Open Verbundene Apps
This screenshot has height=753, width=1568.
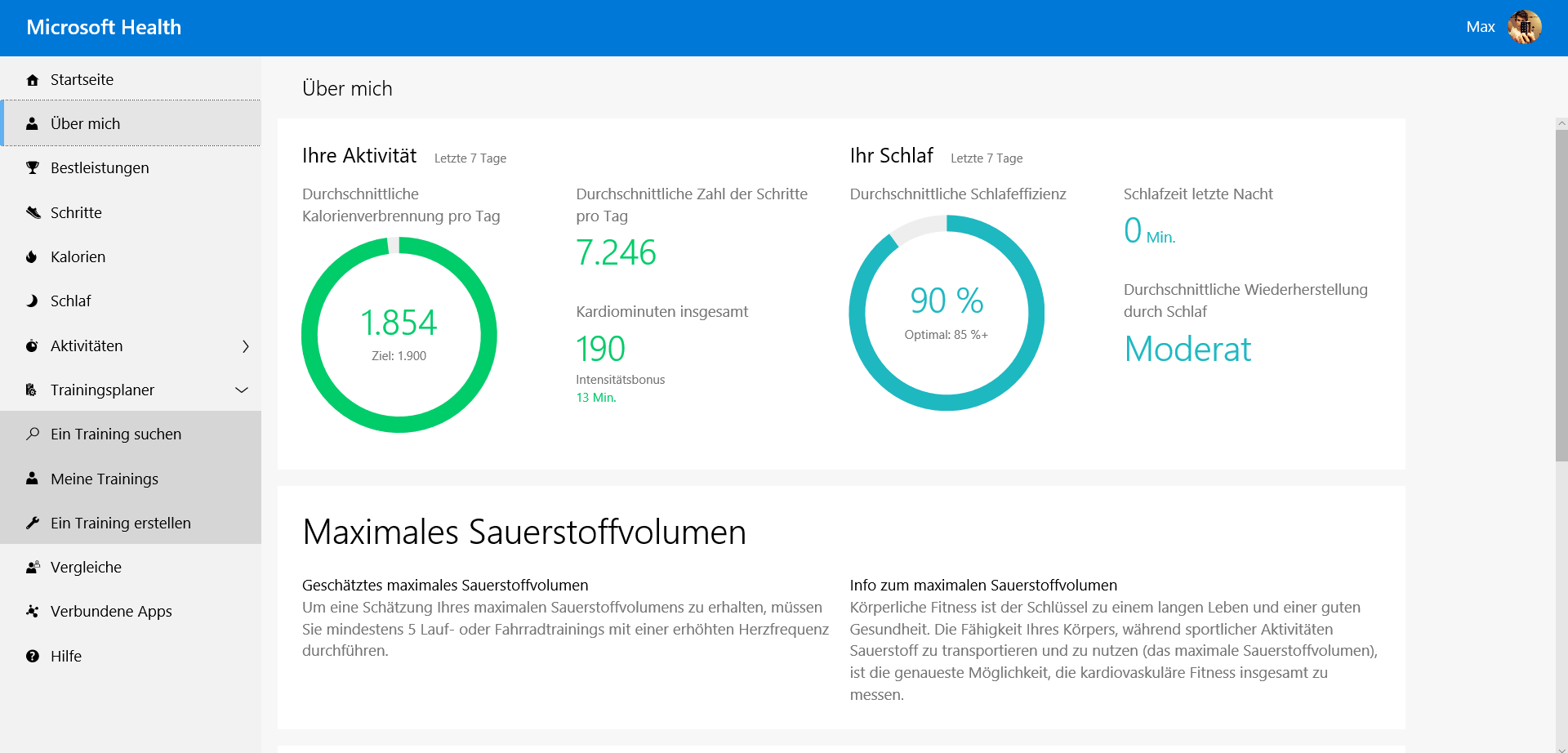[131, 611]
